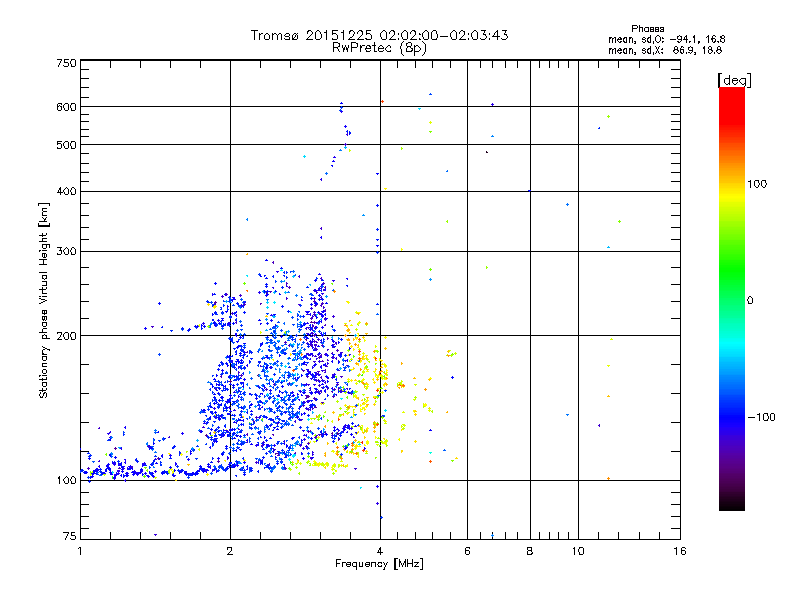
Task: Click the 'mean, sd,O: -94.1, 16.8' line
Action: (x=666, y=39)
